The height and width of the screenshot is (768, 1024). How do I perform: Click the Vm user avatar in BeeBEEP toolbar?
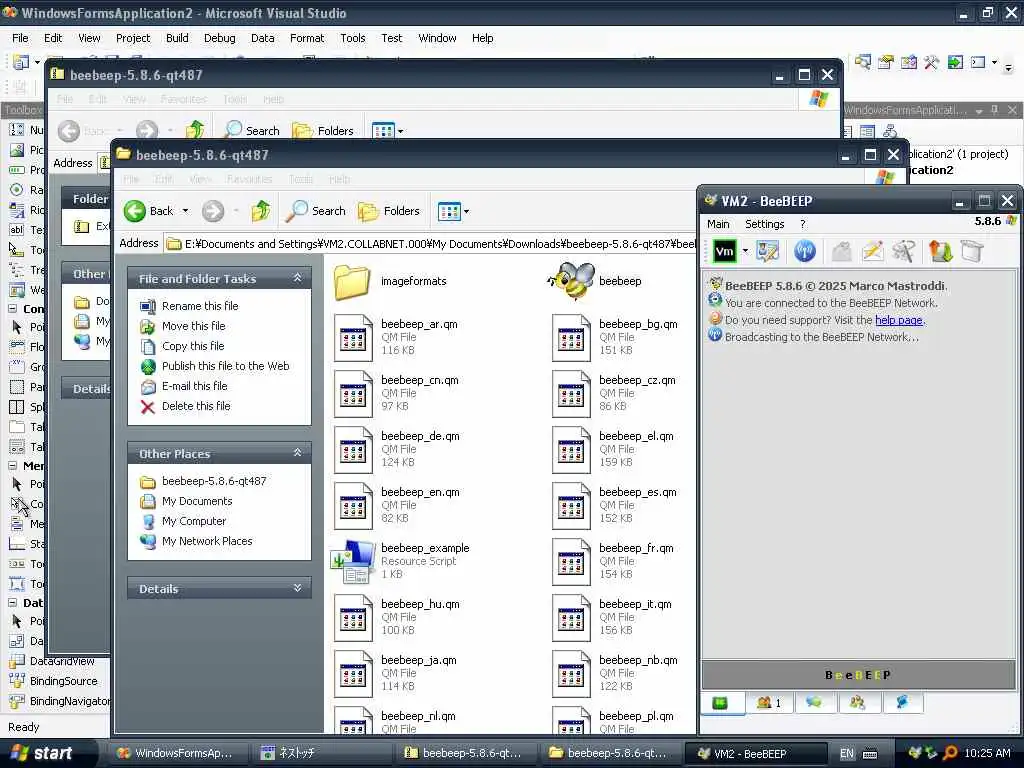tap(724, 251)
